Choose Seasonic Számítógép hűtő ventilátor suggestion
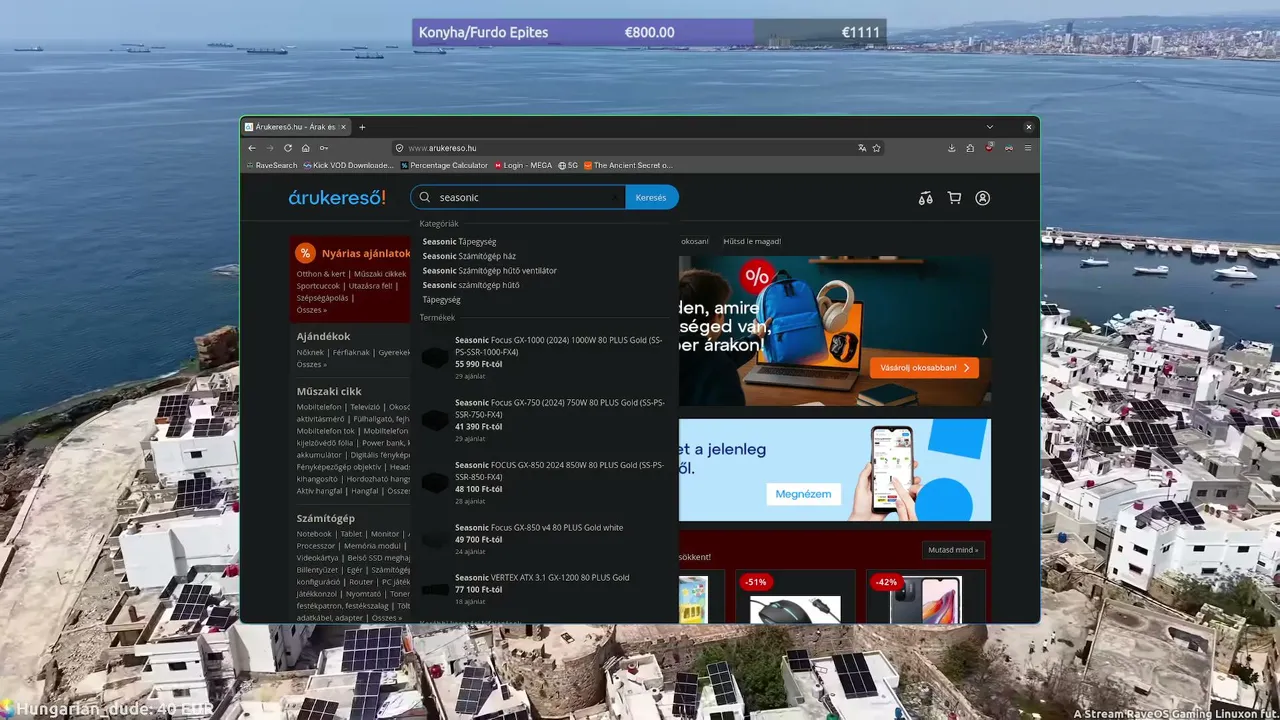 [490, 270]
